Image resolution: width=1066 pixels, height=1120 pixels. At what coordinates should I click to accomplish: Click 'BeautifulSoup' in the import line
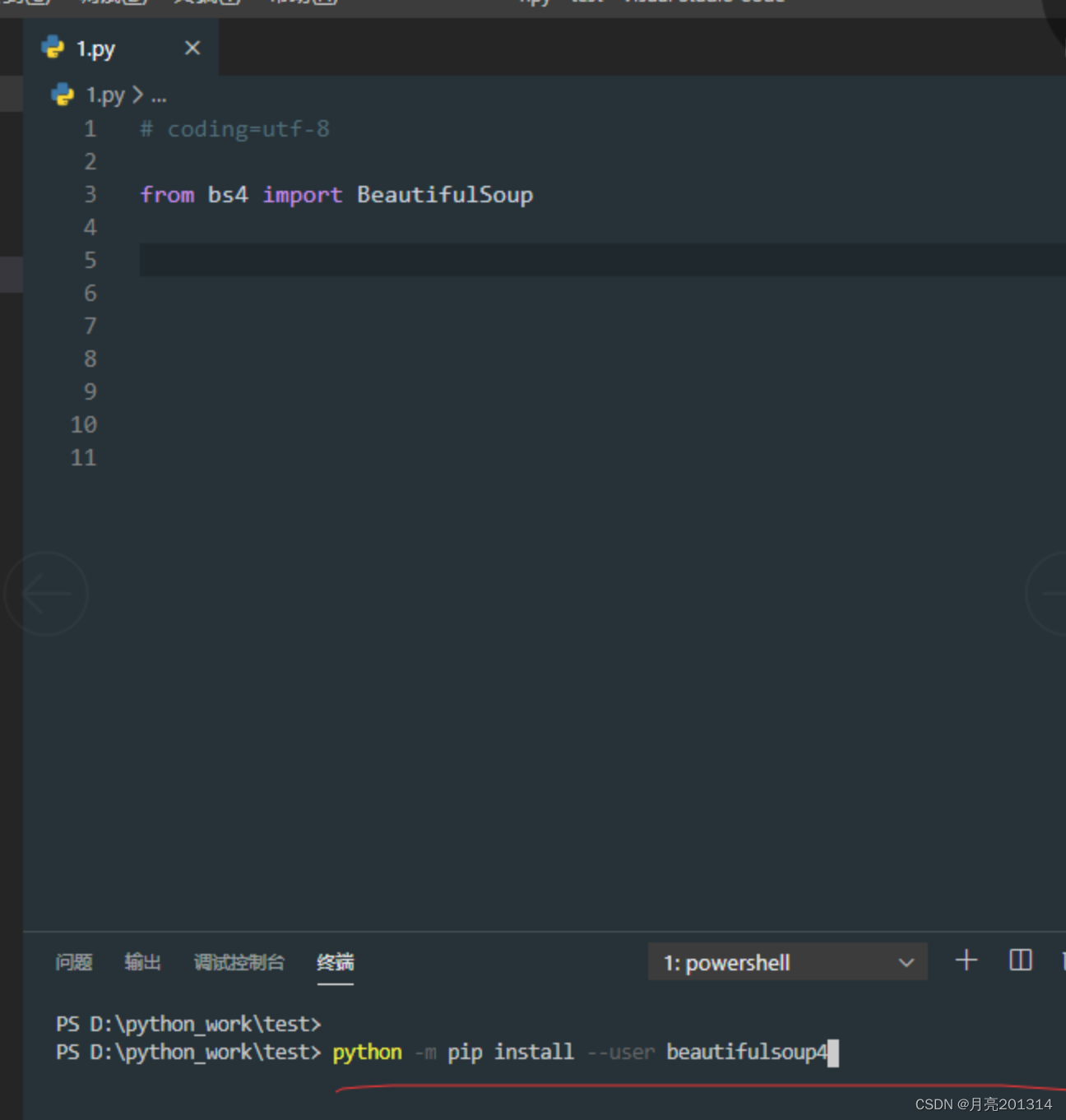pos(445,195)
